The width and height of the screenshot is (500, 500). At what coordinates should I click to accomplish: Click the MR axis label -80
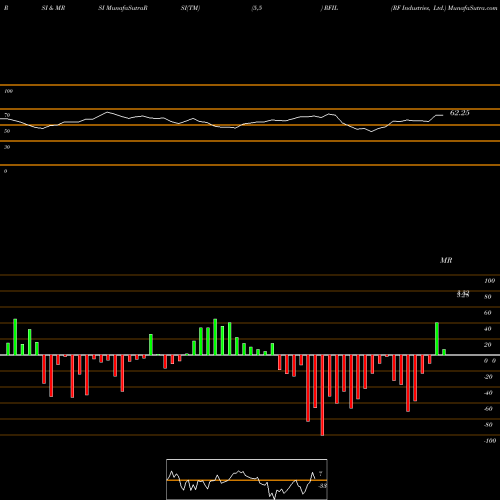[x=488, y=425]
